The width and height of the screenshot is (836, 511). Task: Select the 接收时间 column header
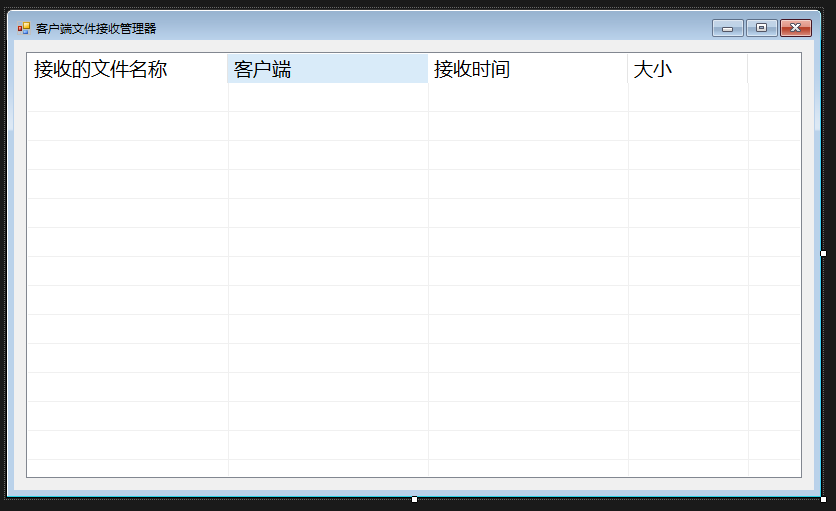(527, 68)
